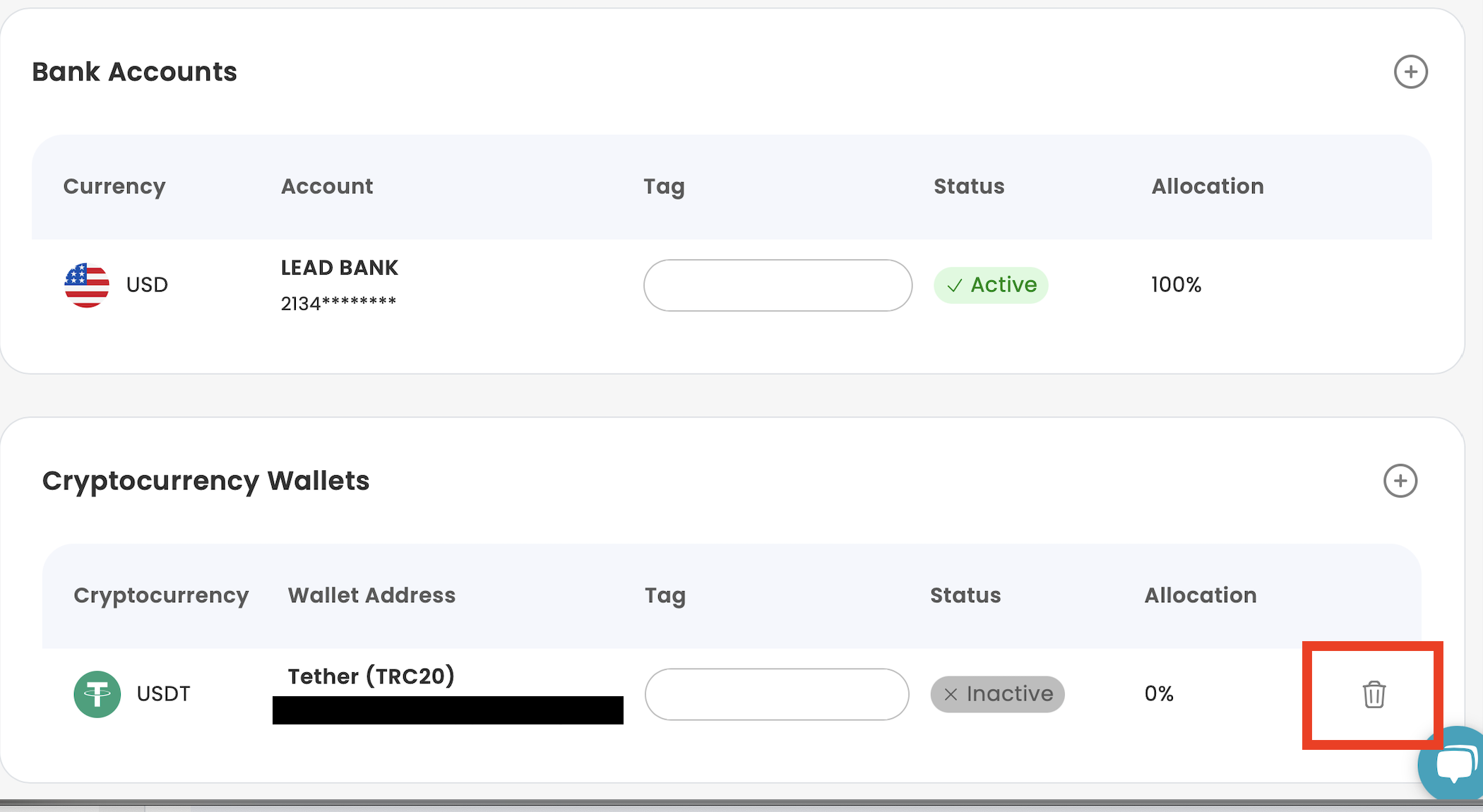This screenshot has height=812, width=1483.
Task: Focus the Tag field for USD account
Action: 778,285
